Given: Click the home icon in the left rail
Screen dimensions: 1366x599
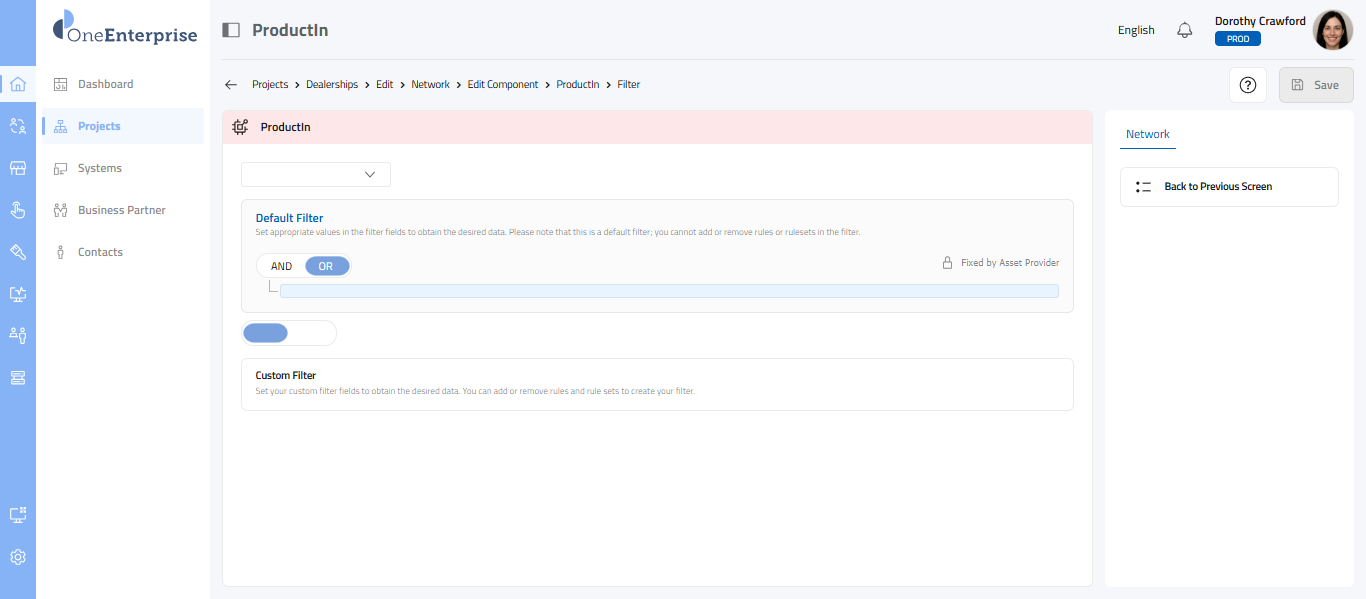Looking at the screenshot, I should [x=18, y=84].
